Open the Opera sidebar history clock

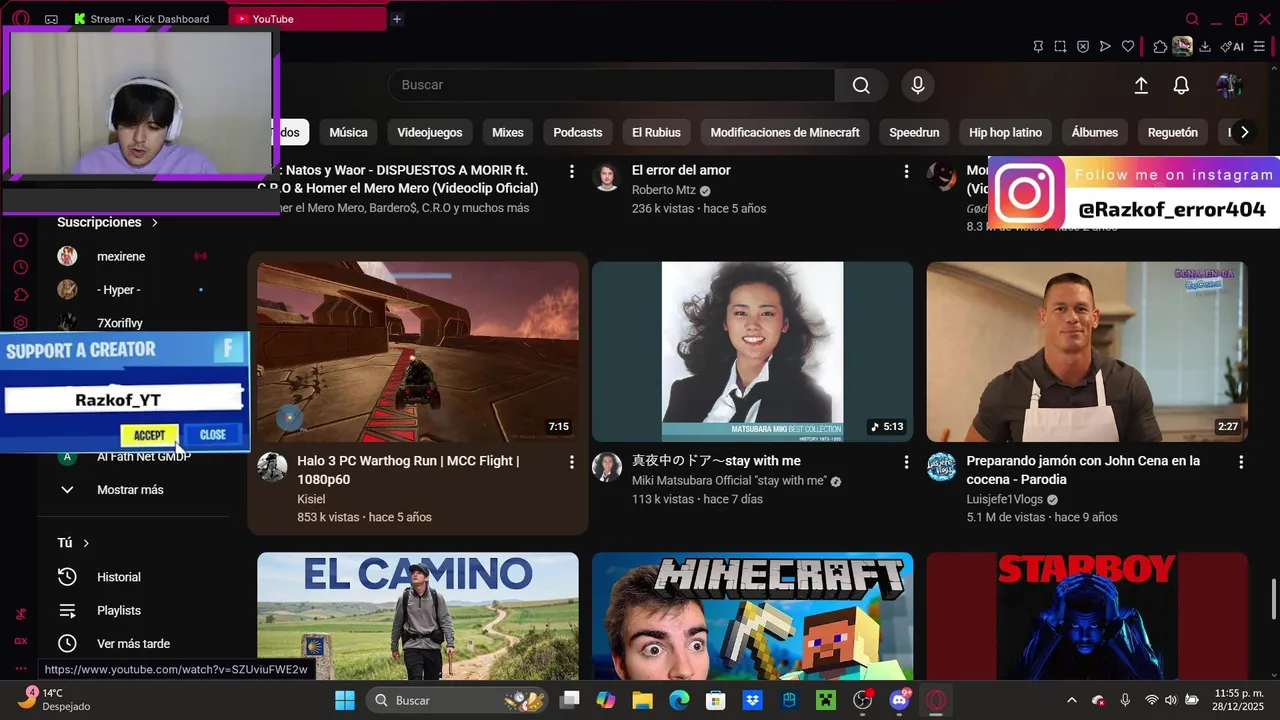tap(20, 267)
